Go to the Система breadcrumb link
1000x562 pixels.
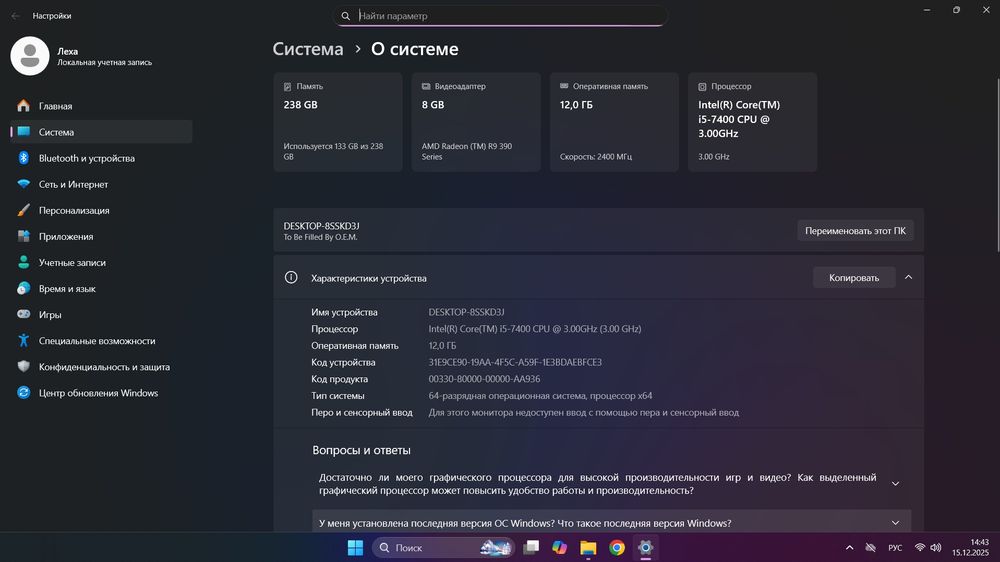point(308,49)
